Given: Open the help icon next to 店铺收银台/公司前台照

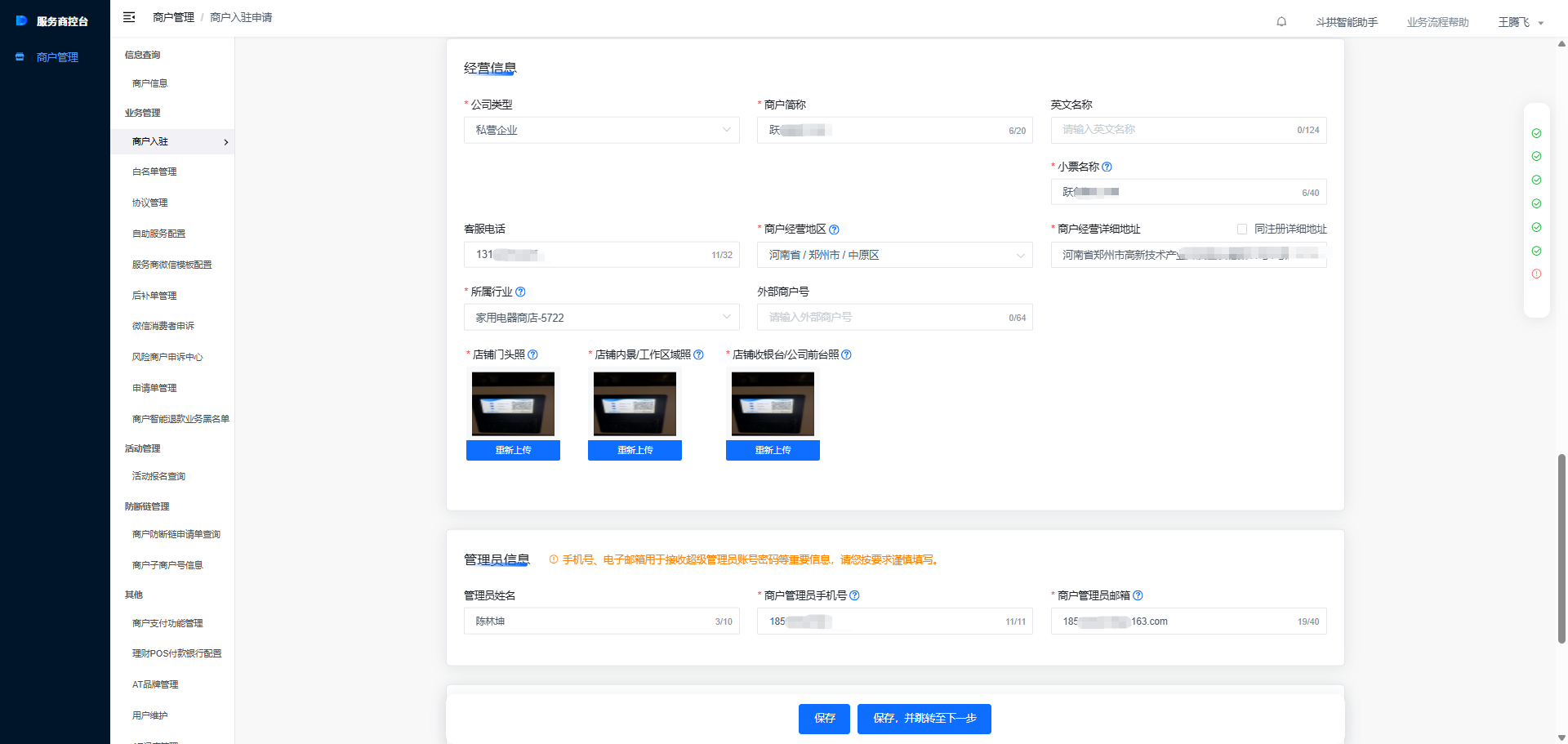Looking at the screenshot, I should coord(846,354).
